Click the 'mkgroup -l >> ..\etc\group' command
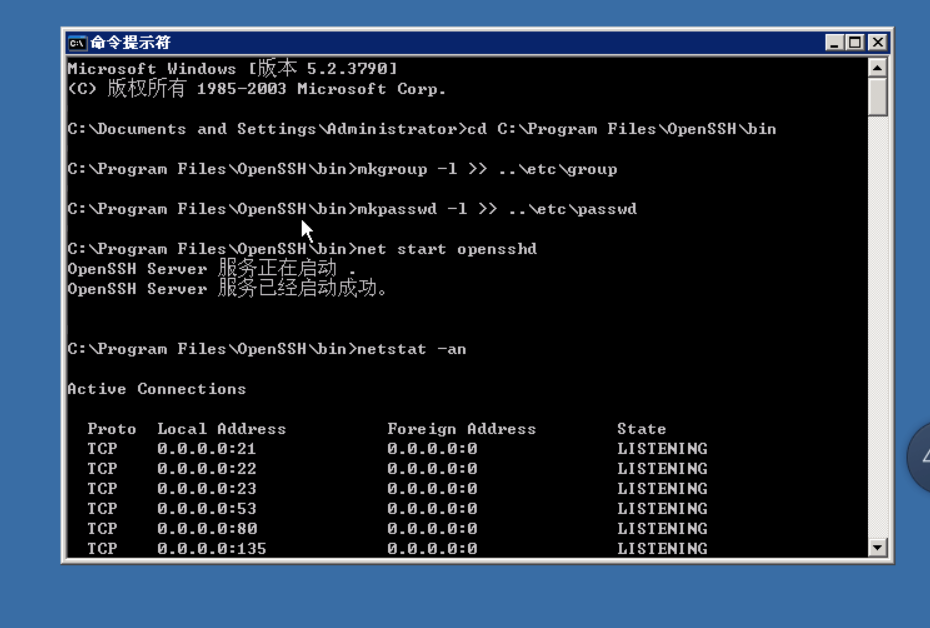 (487, 169)
